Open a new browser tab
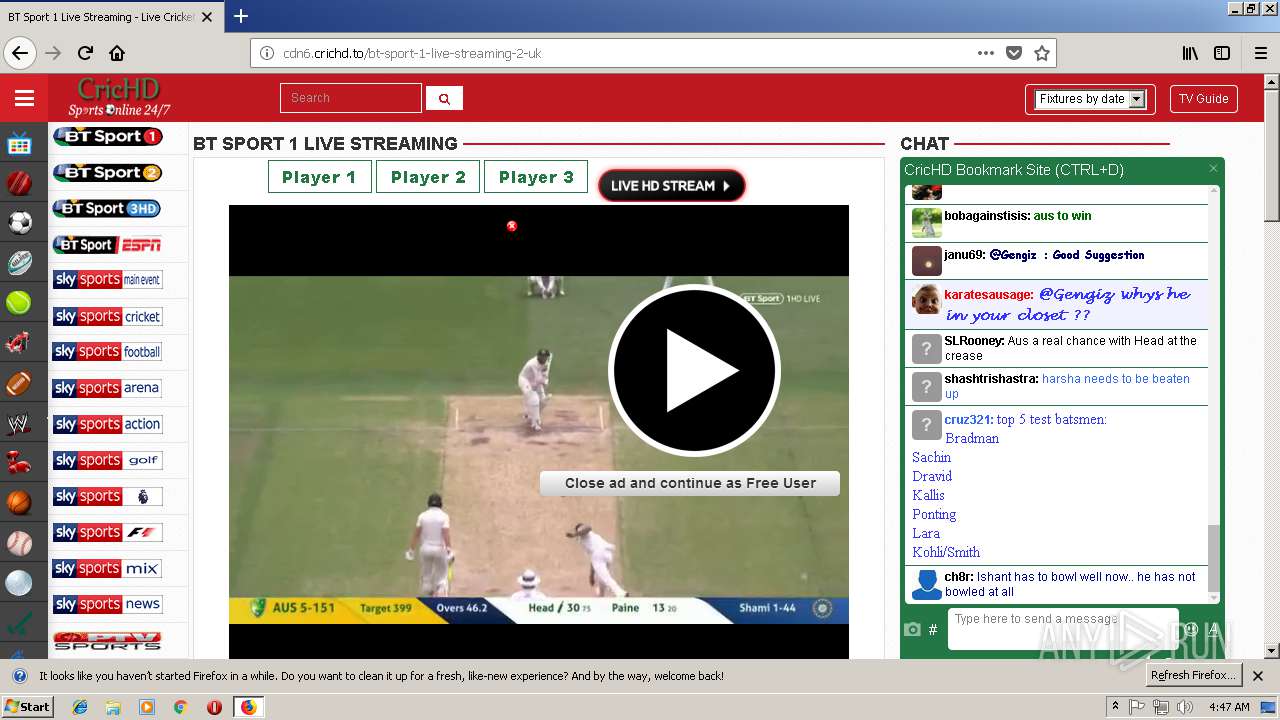Image resolution: width=1280 pixels, height=720 pixels. [x=241, y=16]
